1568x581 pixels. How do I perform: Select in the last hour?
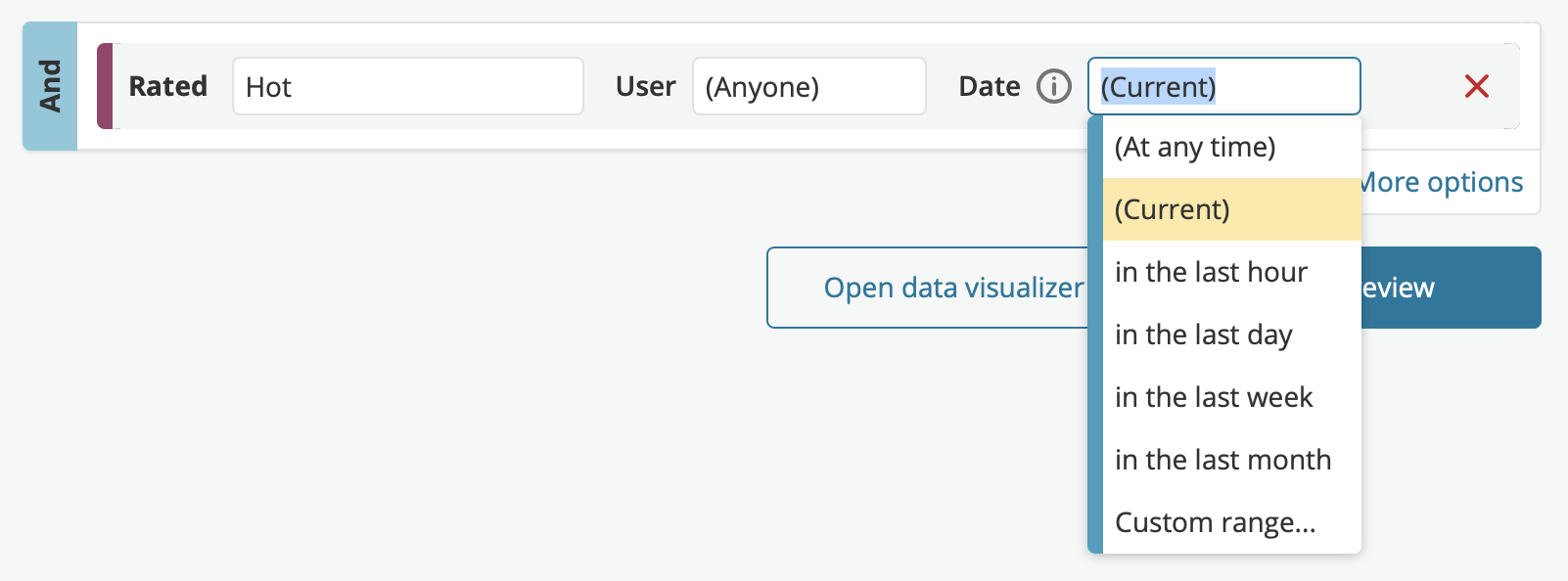tap(1232, 272)
